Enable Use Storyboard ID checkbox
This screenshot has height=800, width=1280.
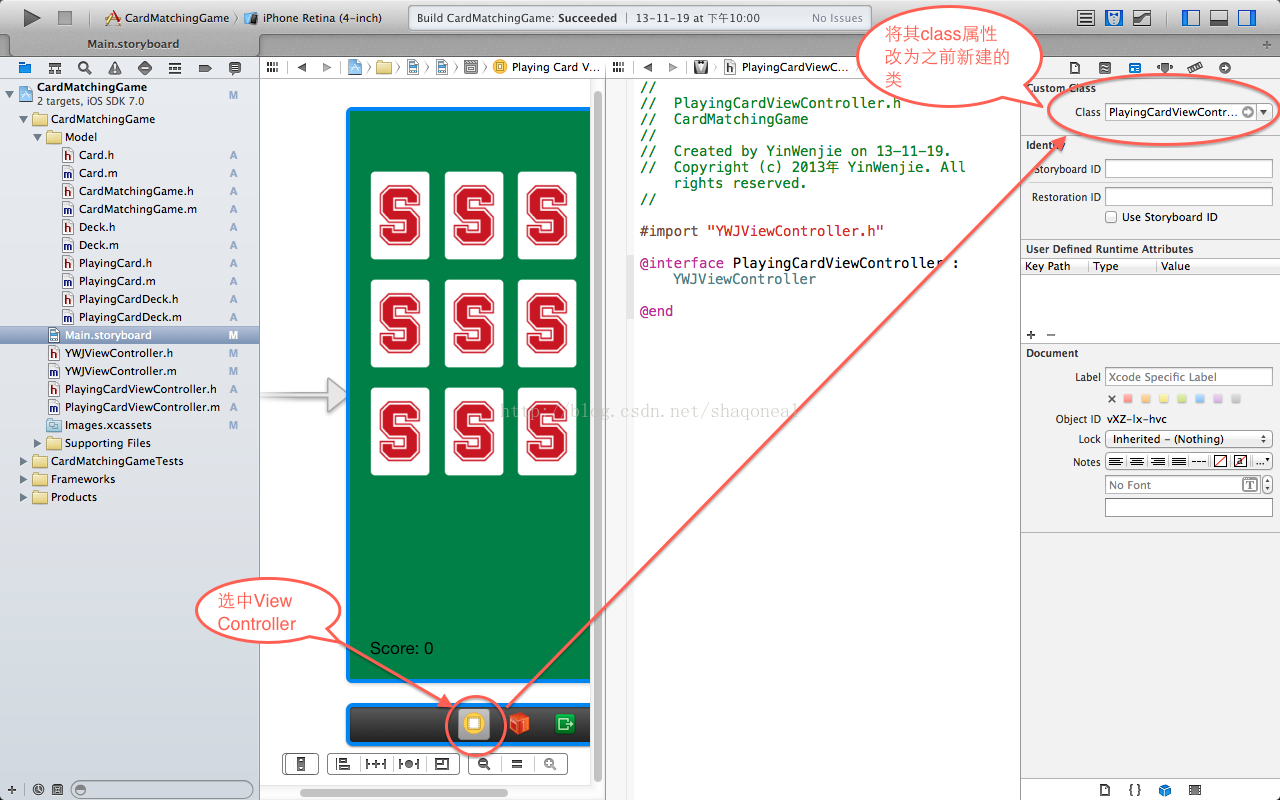point(1111,217)
